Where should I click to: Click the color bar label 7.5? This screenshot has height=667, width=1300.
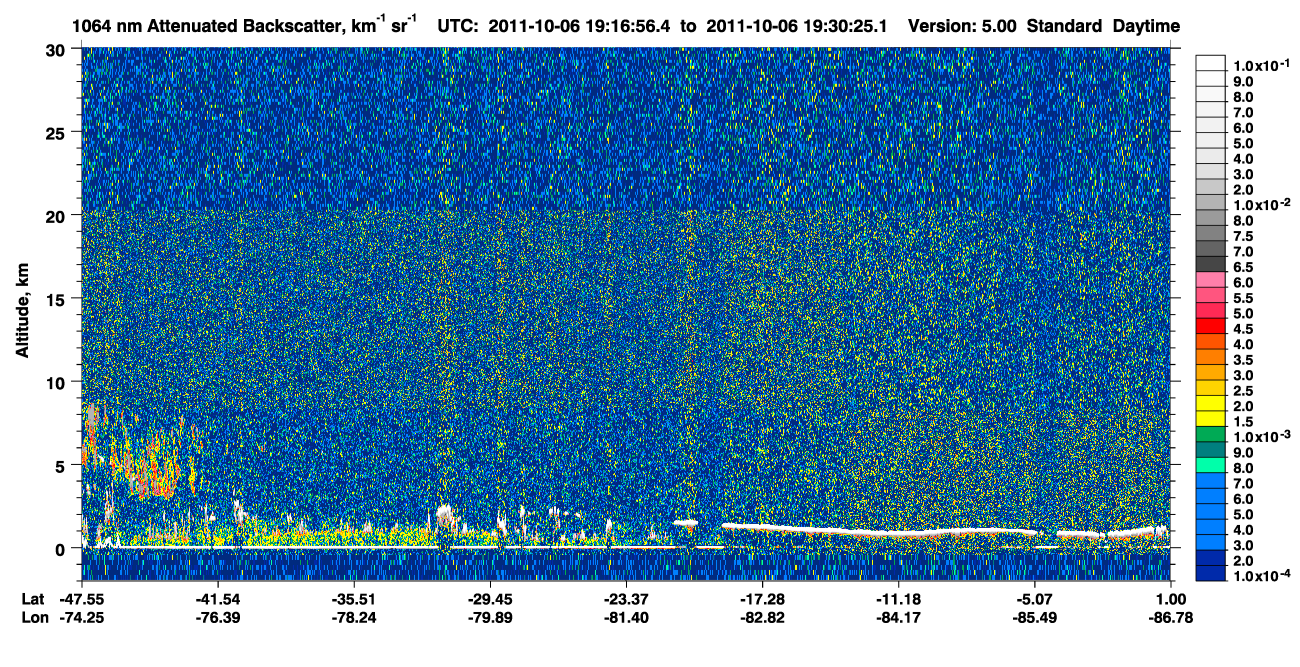1244,236
